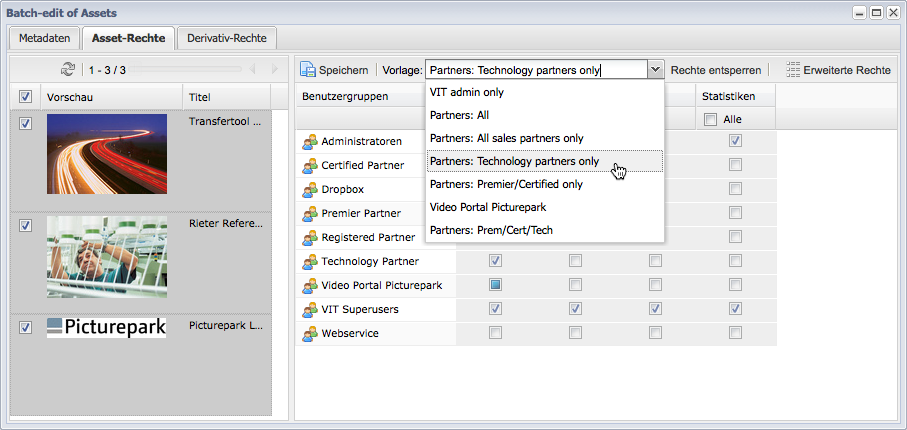Click the 'Picturepark L...' title text
907x430 pixels.
(226, 325)
